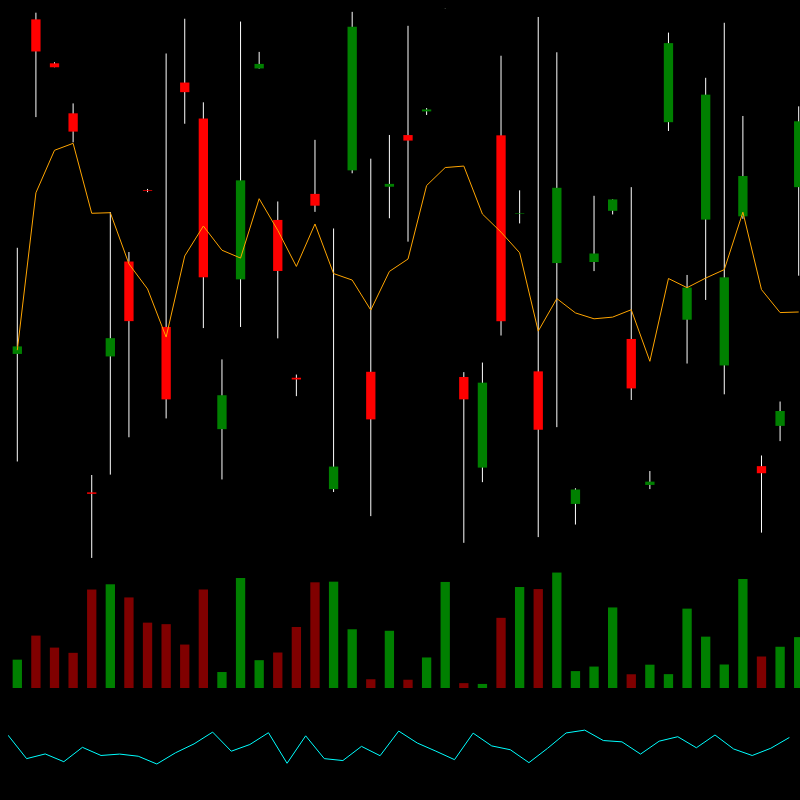Click the lowest small green candle body
Image resolution: width=800 pixels, height=800 pixels.
point(575,496)
